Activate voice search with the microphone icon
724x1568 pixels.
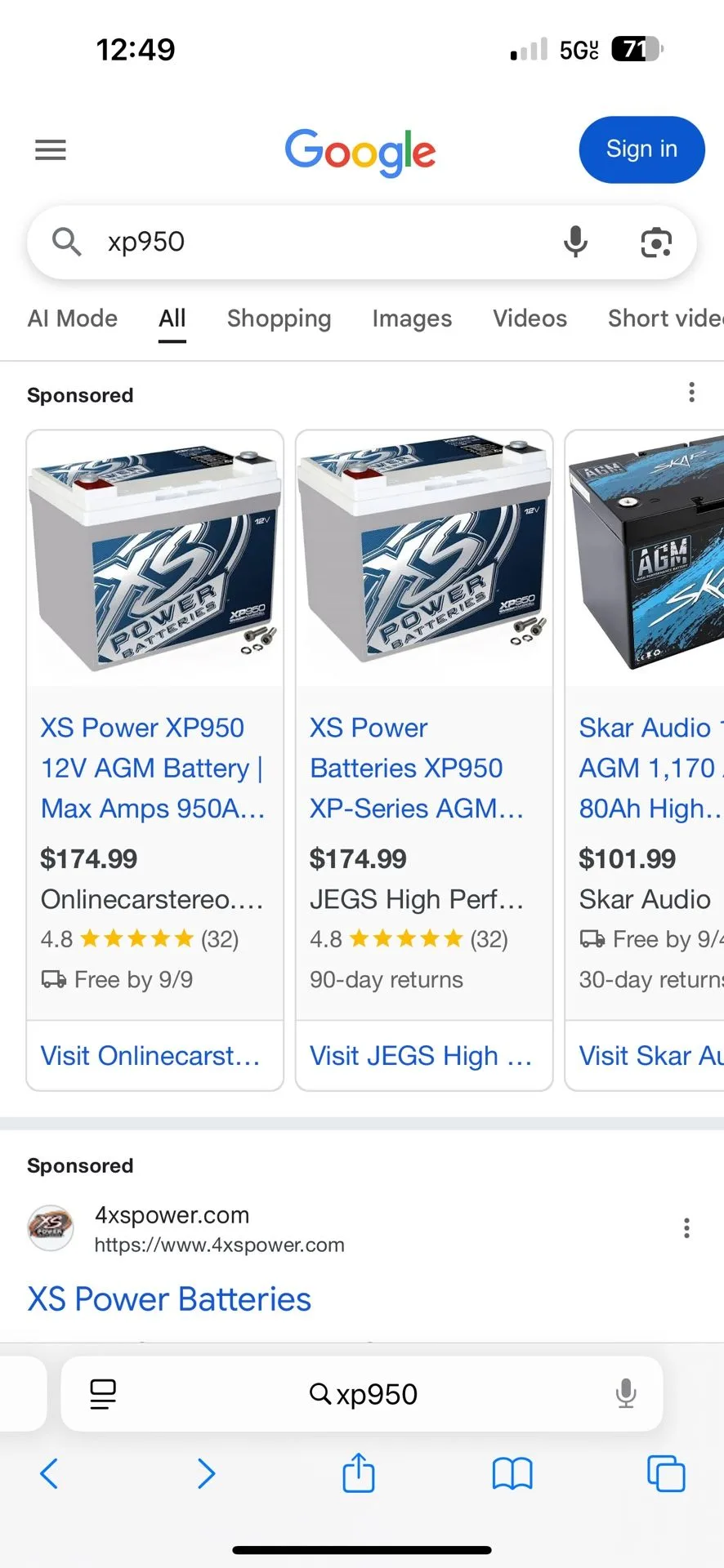(575, 242)
